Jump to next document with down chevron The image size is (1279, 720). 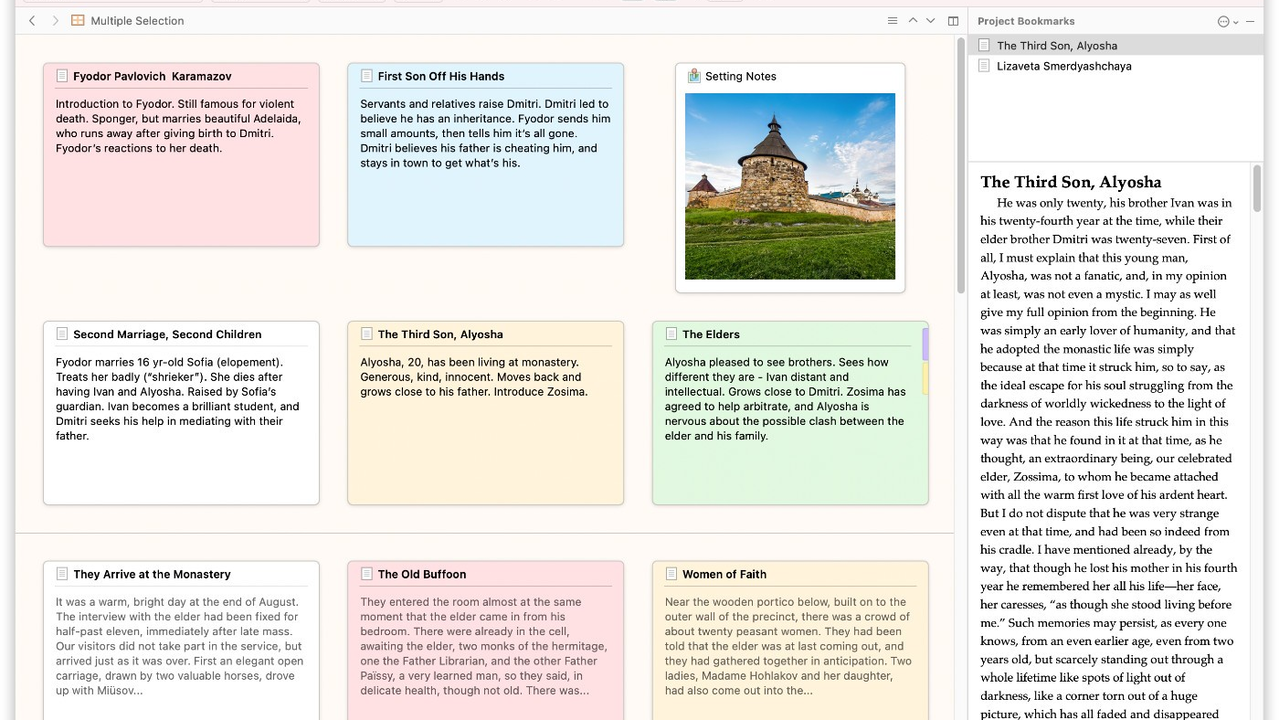(931, 21)
